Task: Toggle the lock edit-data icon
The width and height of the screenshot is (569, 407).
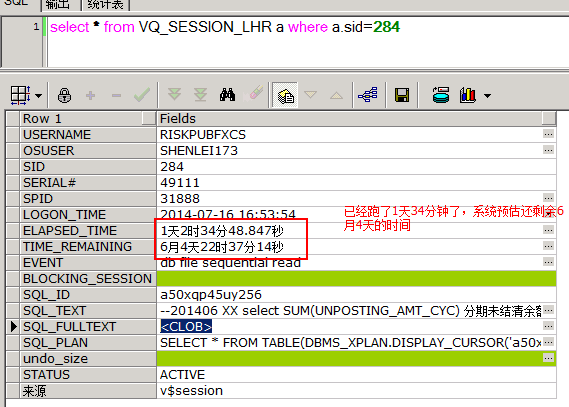Action: [64, 95]
